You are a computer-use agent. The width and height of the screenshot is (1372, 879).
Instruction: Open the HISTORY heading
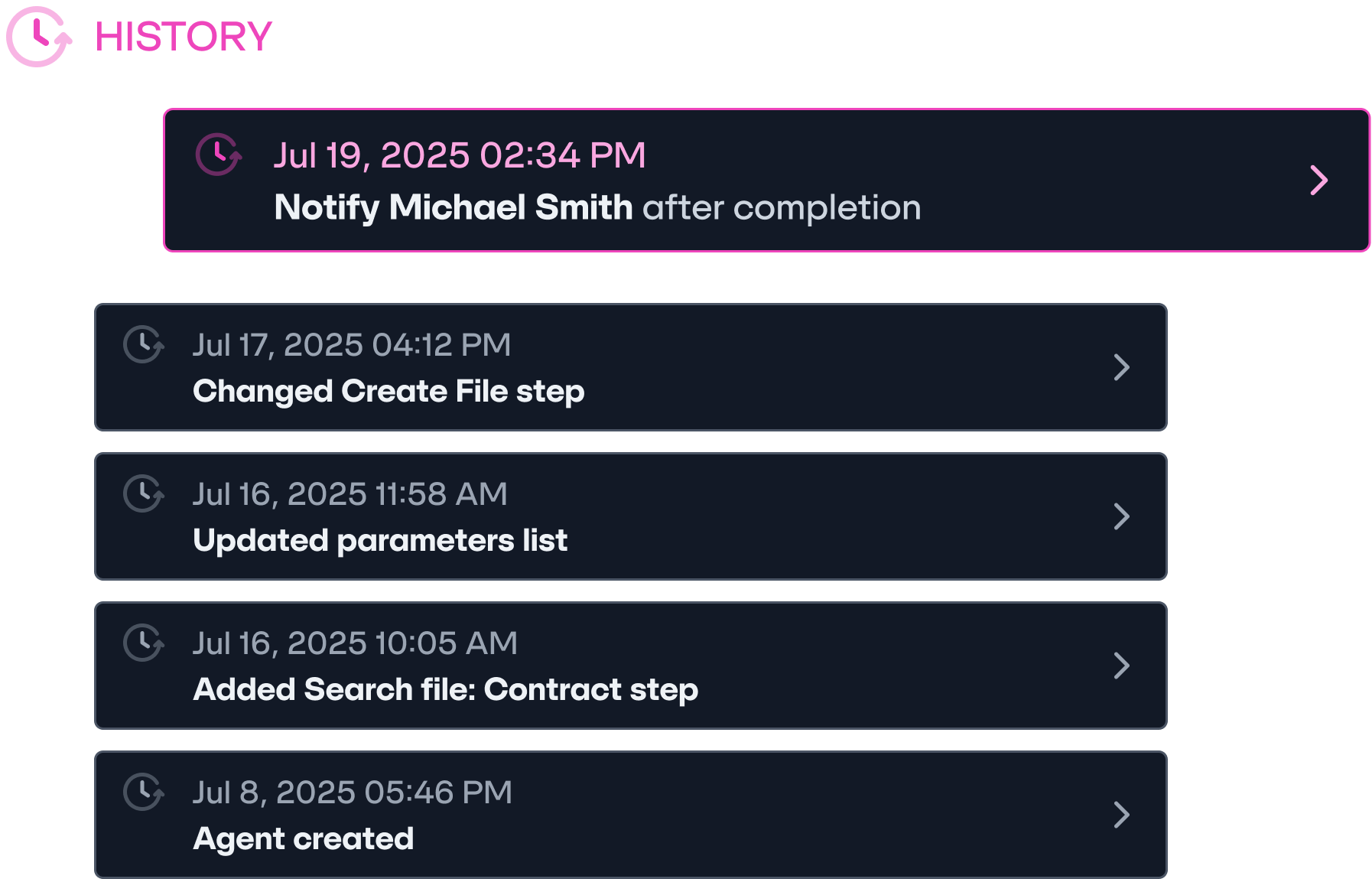point(184,37)
